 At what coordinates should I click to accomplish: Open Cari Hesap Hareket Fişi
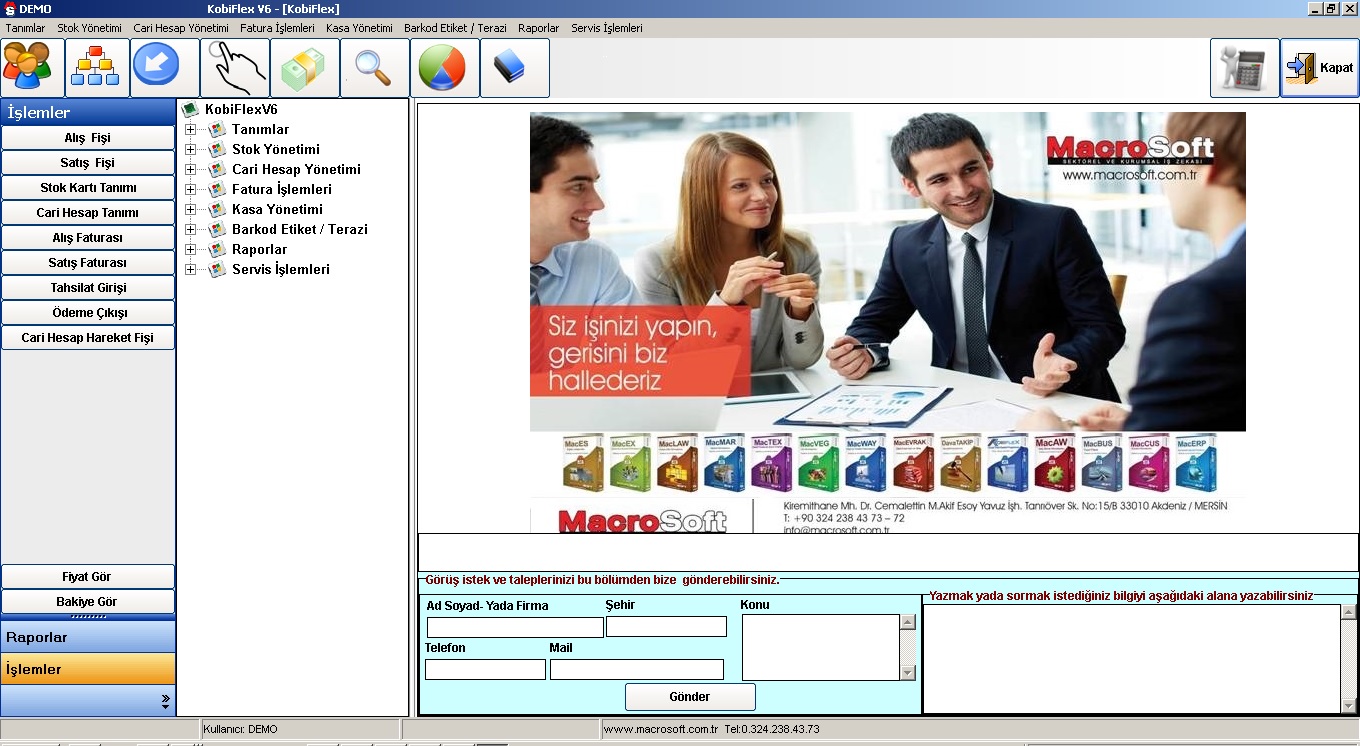tap(88, 338)
